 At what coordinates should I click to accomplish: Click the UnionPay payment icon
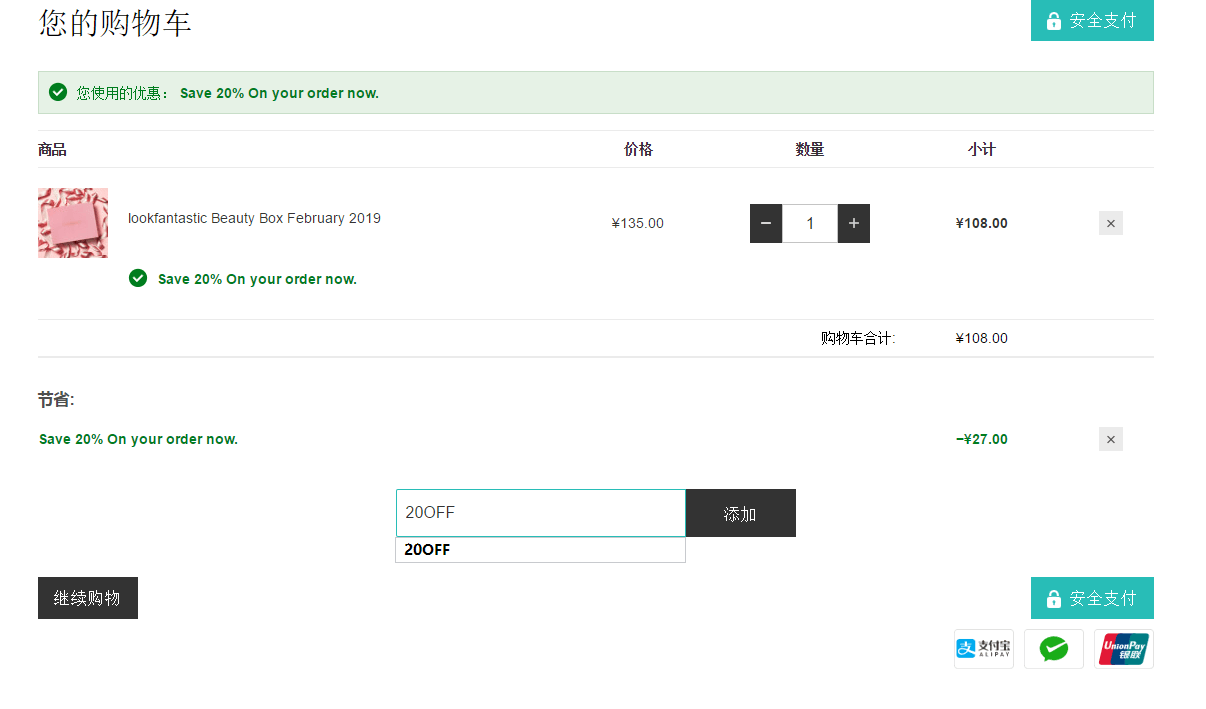pos(1124,649)
